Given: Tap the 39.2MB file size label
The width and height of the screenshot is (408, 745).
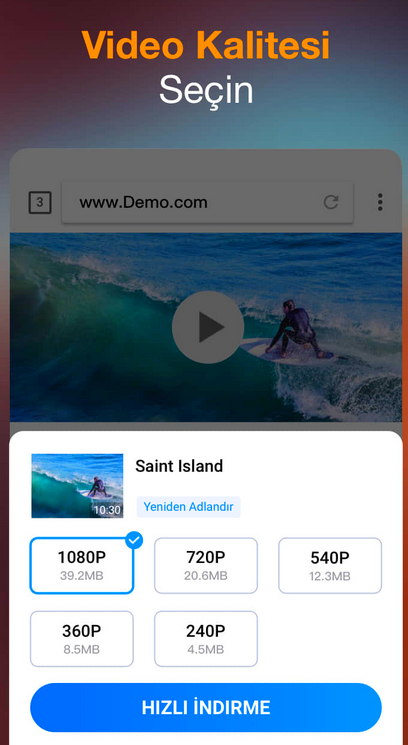Looking at the screenshot, I should (82, 576).
